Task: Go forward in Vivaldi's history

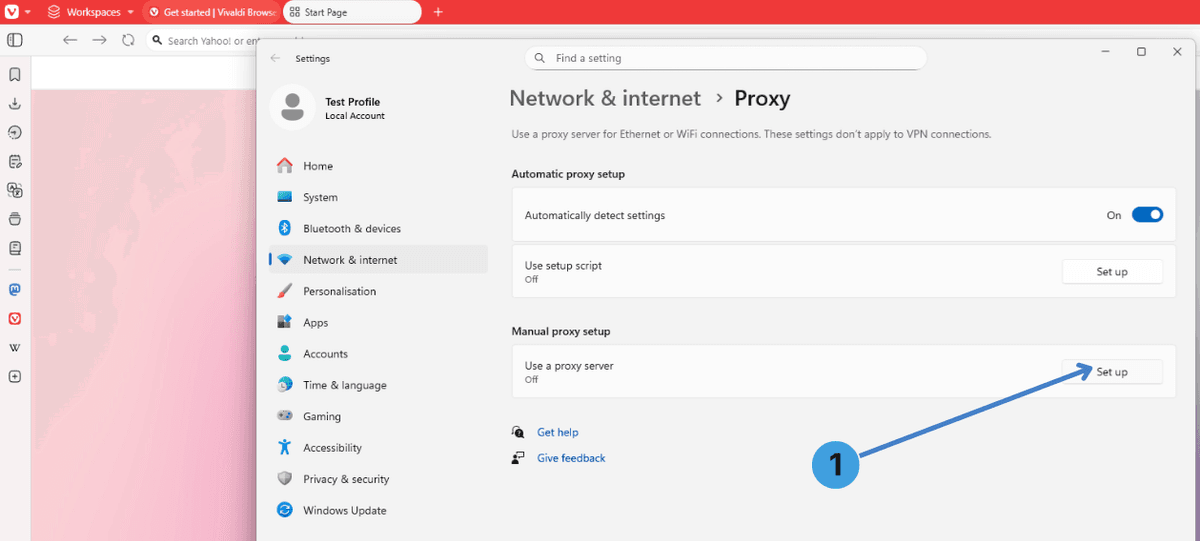Action: 99,40
